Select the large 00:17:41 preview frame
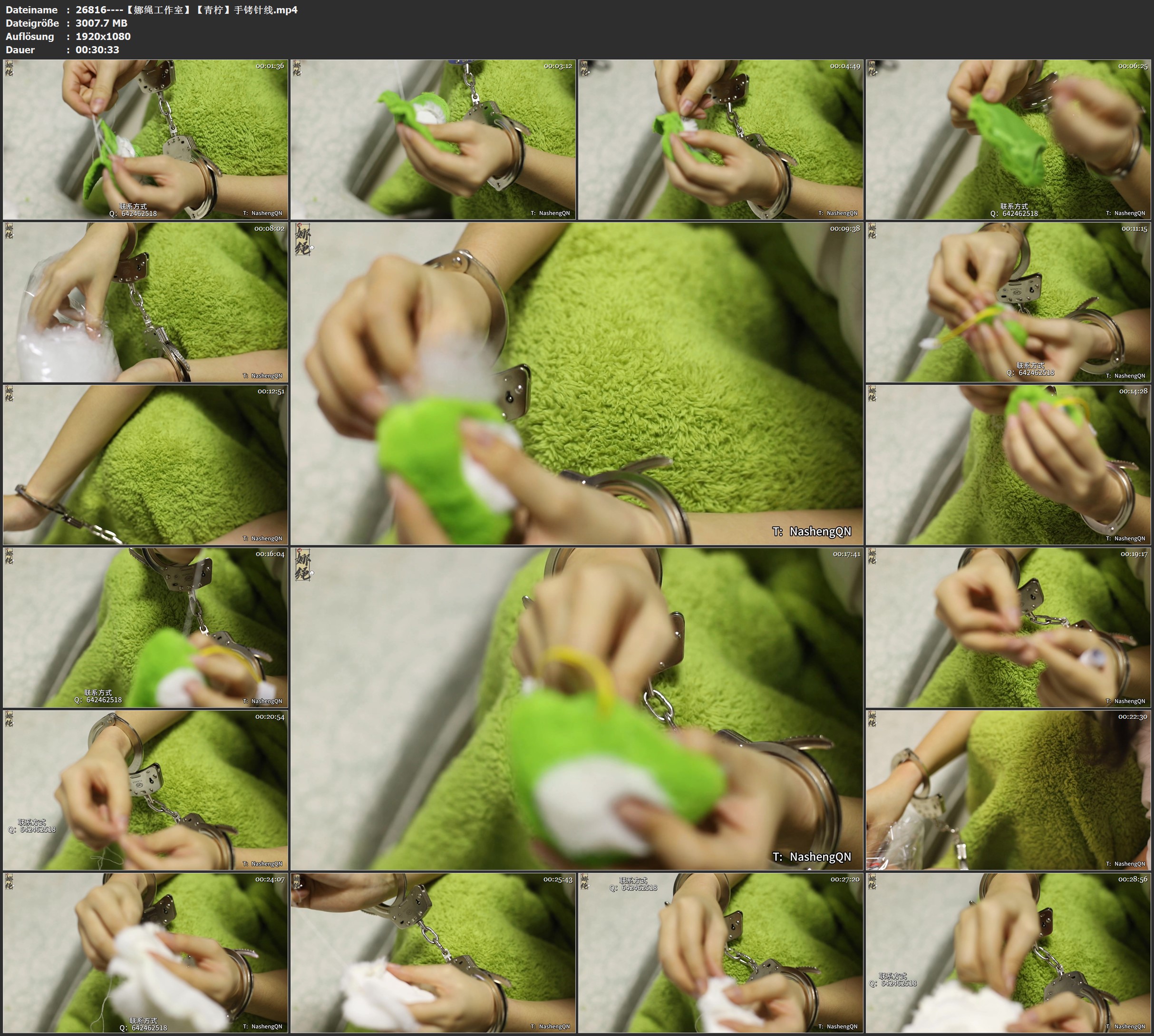Image resolution: width=1154 pixels, height=1036 pixels. 576,709
